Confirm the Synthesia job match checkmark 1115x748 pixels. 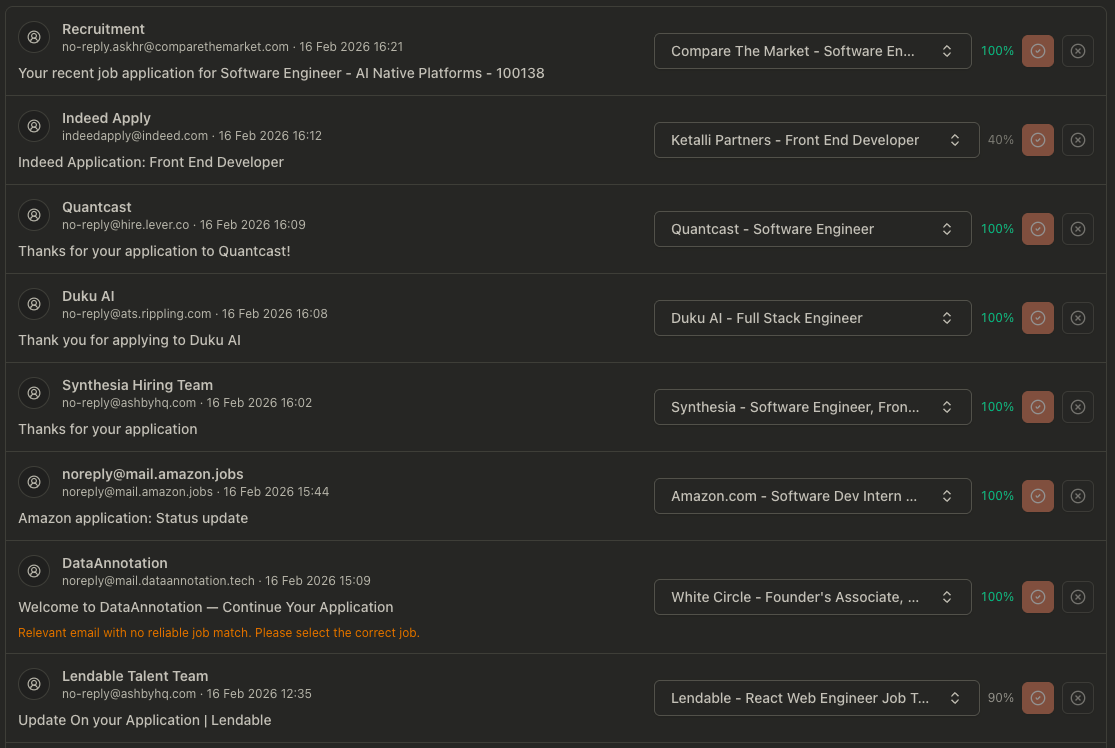pyautogui.click(x=1037, y=407)
